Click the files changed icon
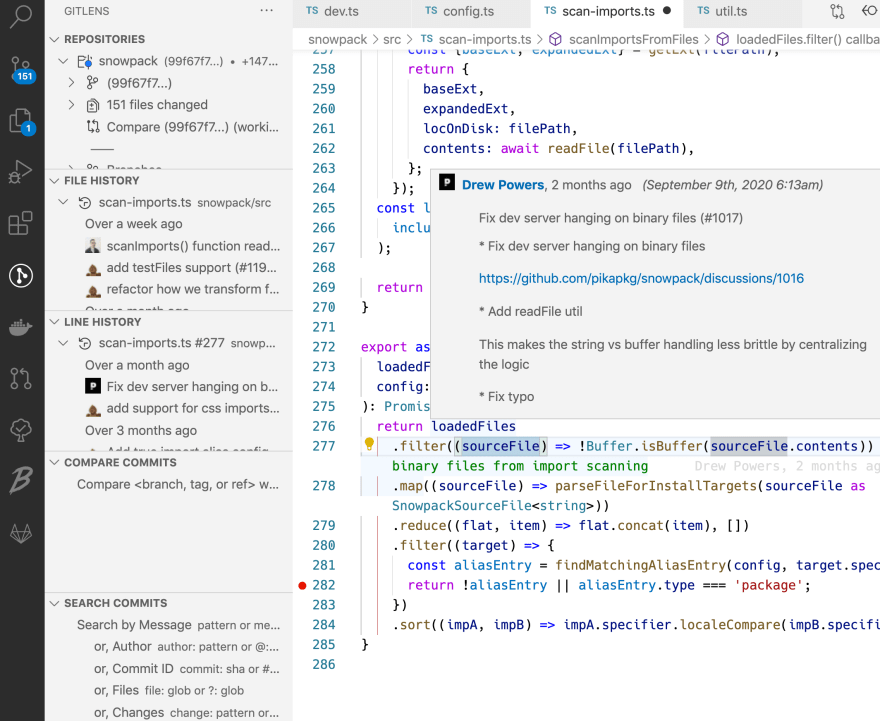Image resolution: width=880 pixels, height=721 pixels. click(93, 105)
